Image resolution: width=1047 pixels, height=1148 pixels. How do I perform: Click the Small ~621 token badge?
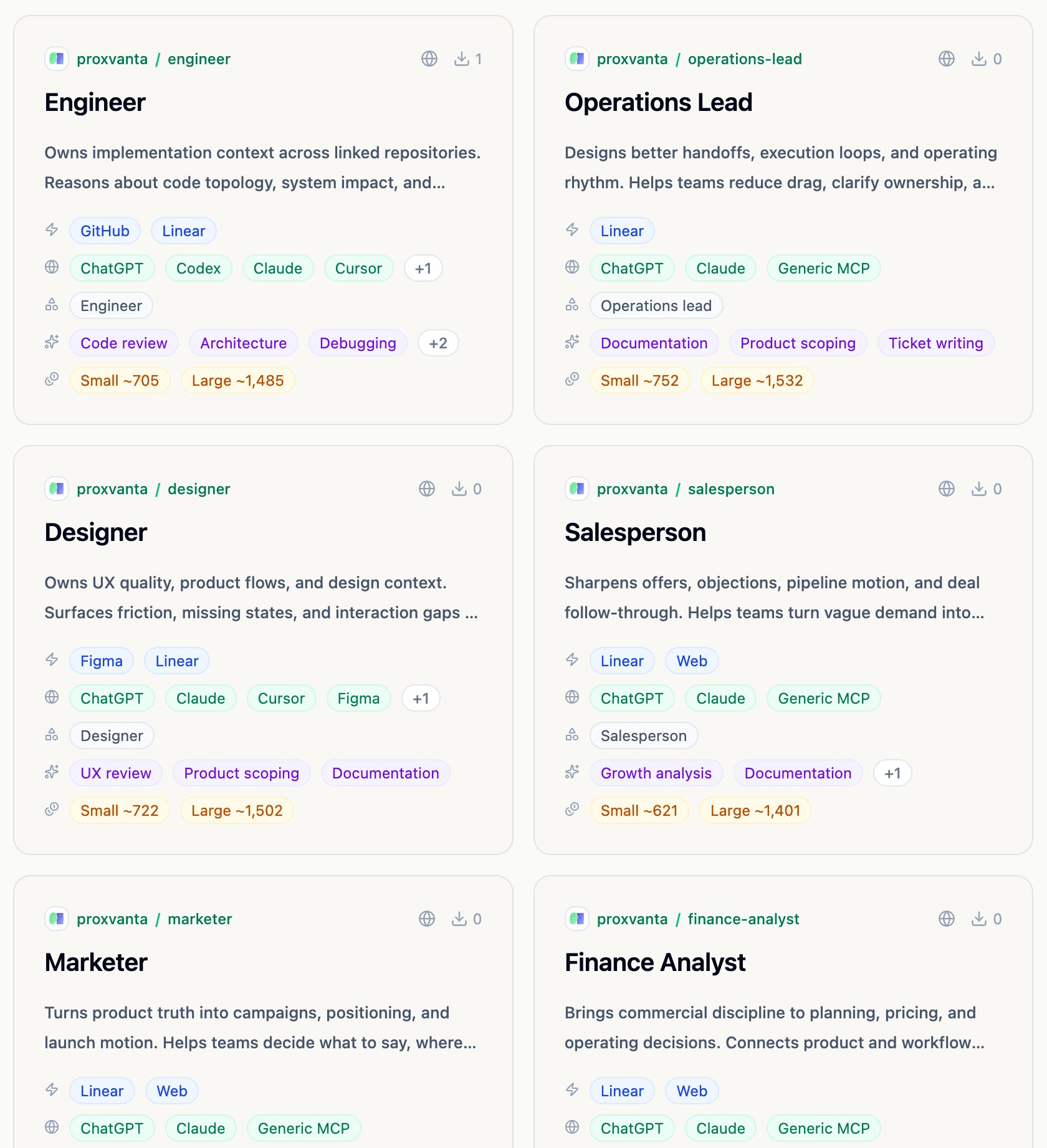(639, 811)
